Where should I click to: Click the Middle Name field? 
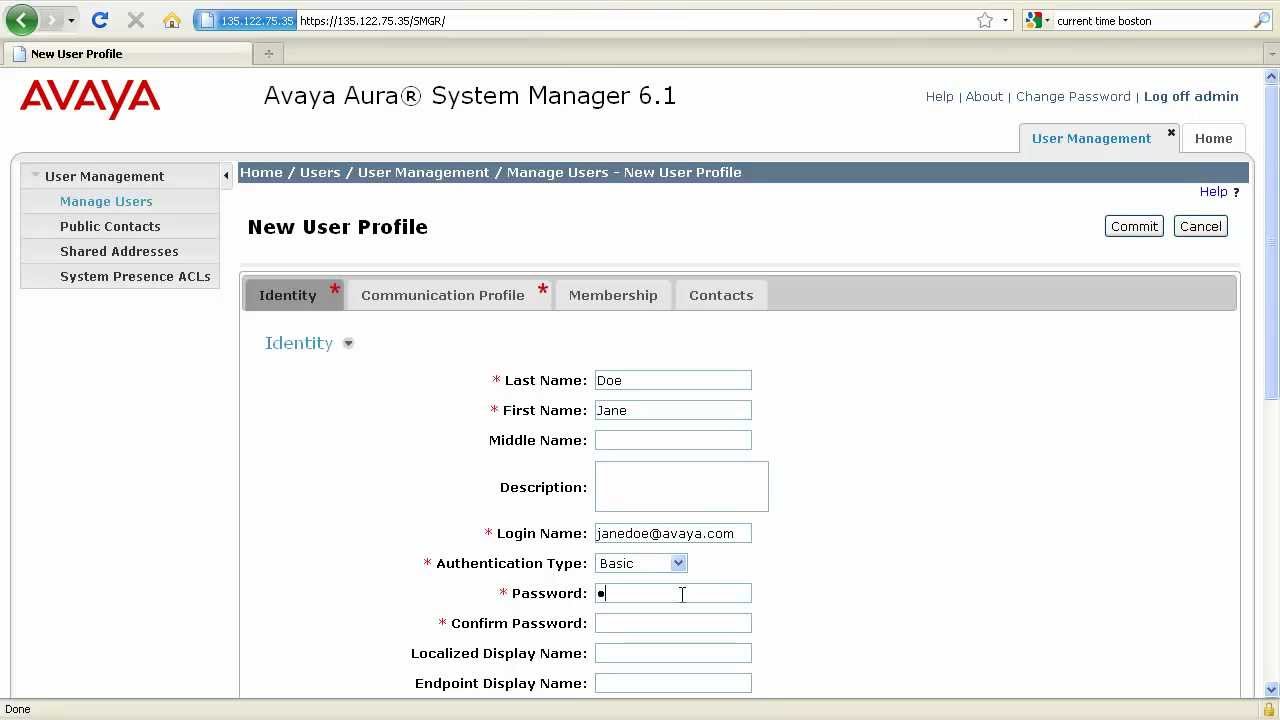[x=673, y=440]
